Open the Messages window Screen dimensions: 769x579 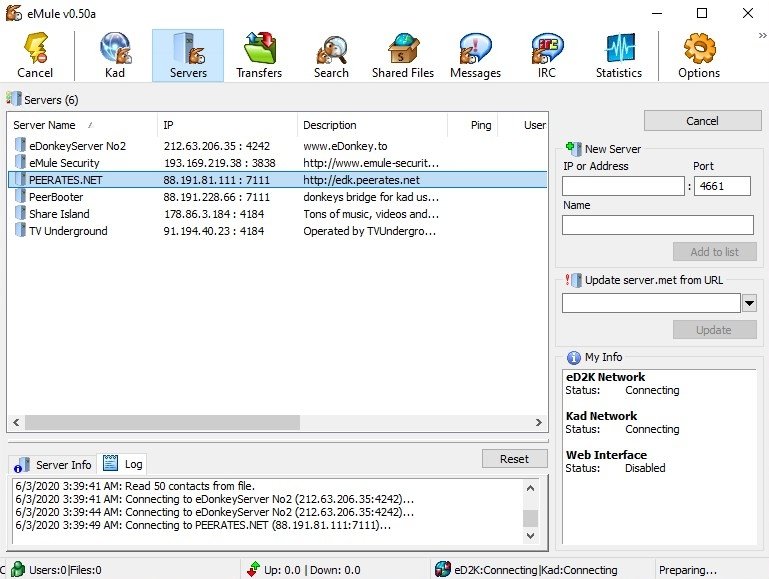[x=475, y=54]
